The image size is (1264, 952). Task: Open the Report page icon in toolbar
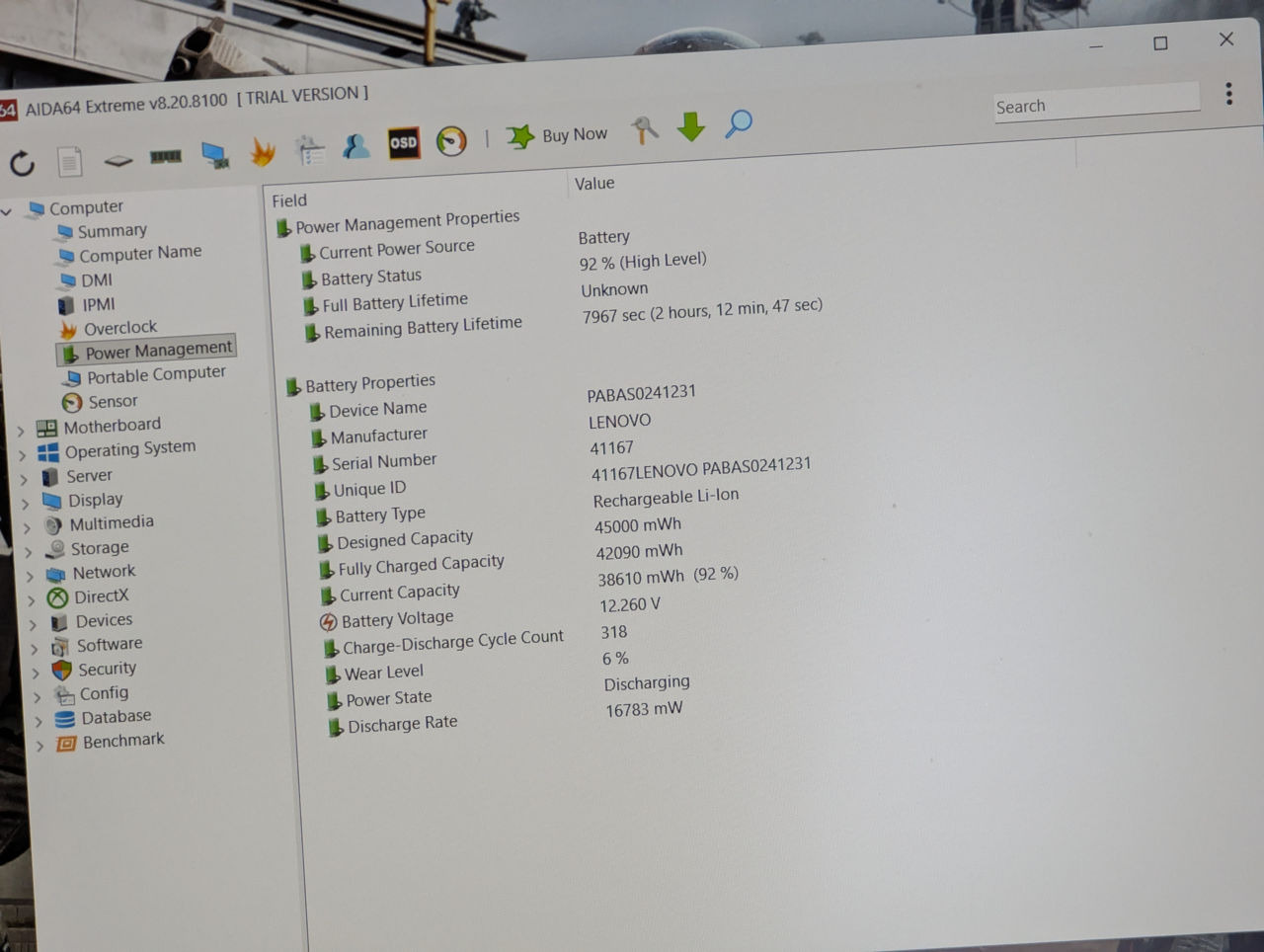pyautogui.click(x=70, y=161)
